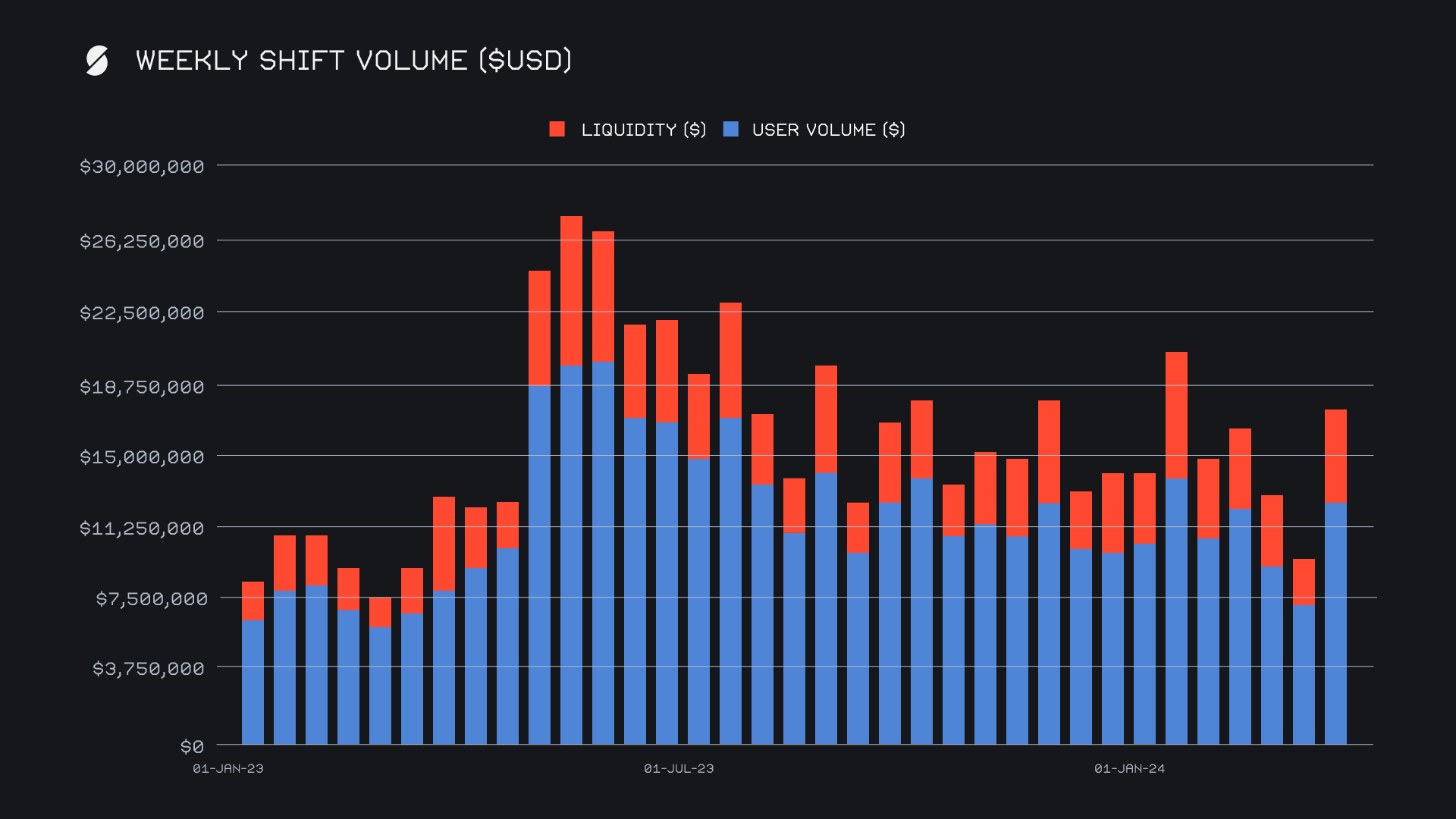Click the $3,750,000 axis label
1456x819 pixels.
(x=148, y=669)
